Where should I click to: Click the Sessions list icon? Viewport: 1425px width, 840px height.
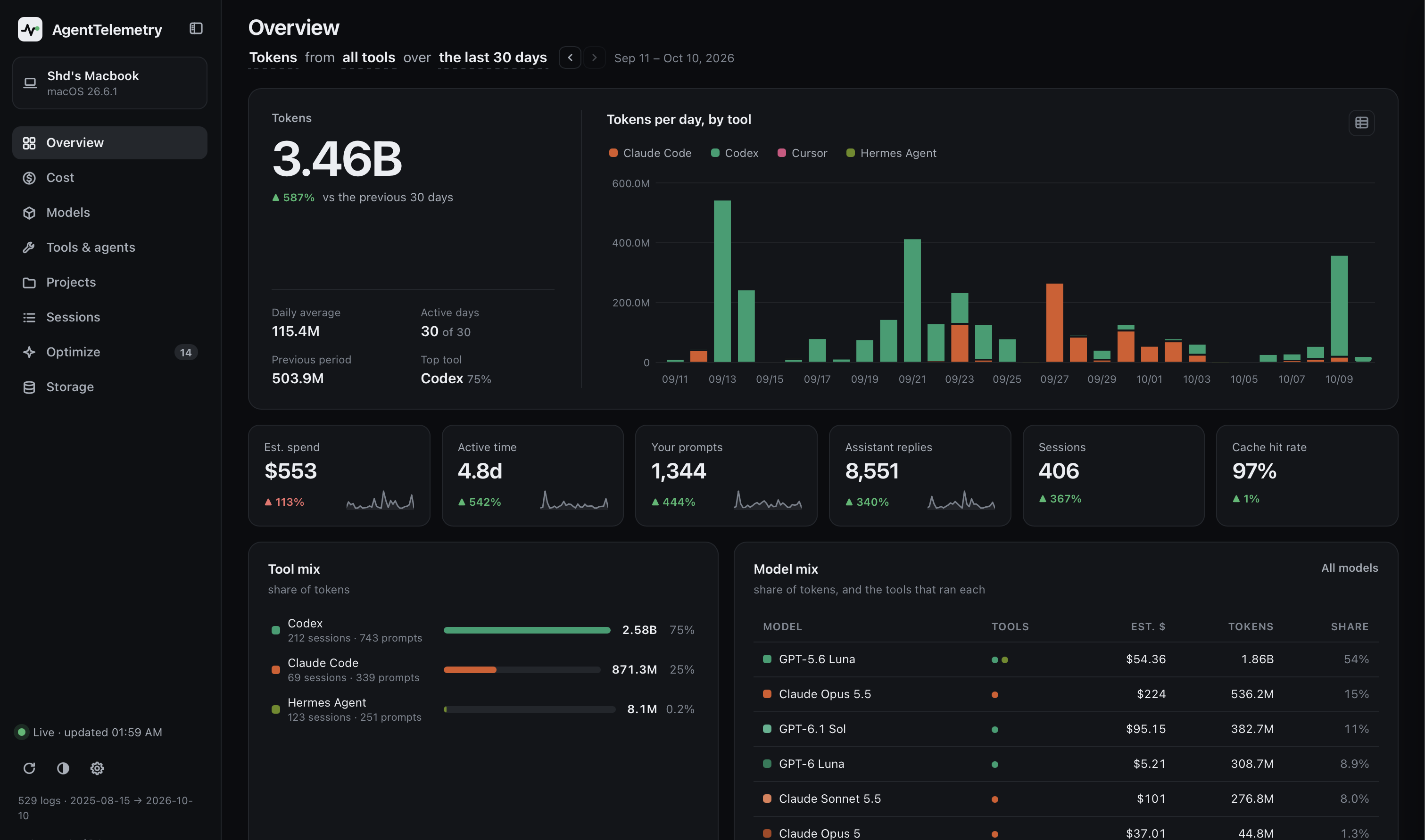(29, 318)
